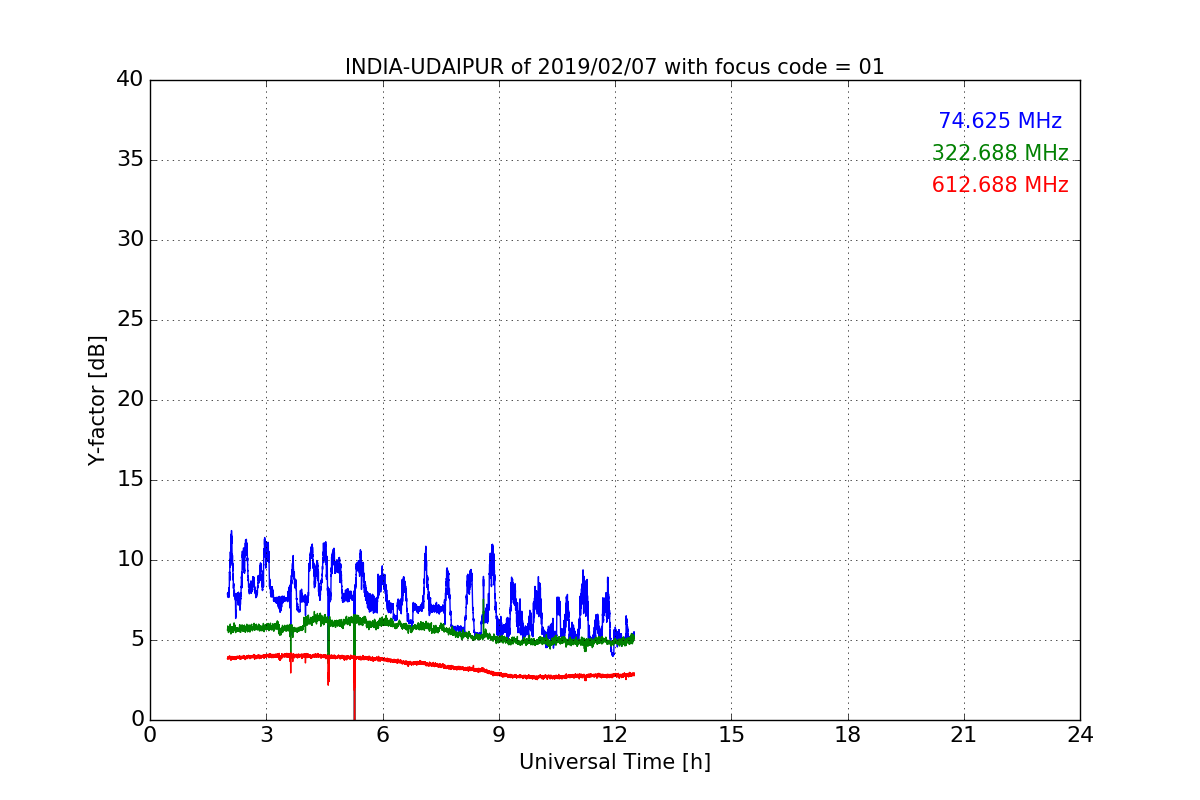Click the red curve's deep dip to zero
The height and width of the screenshot is (800, 1200).
click(354, 690)
